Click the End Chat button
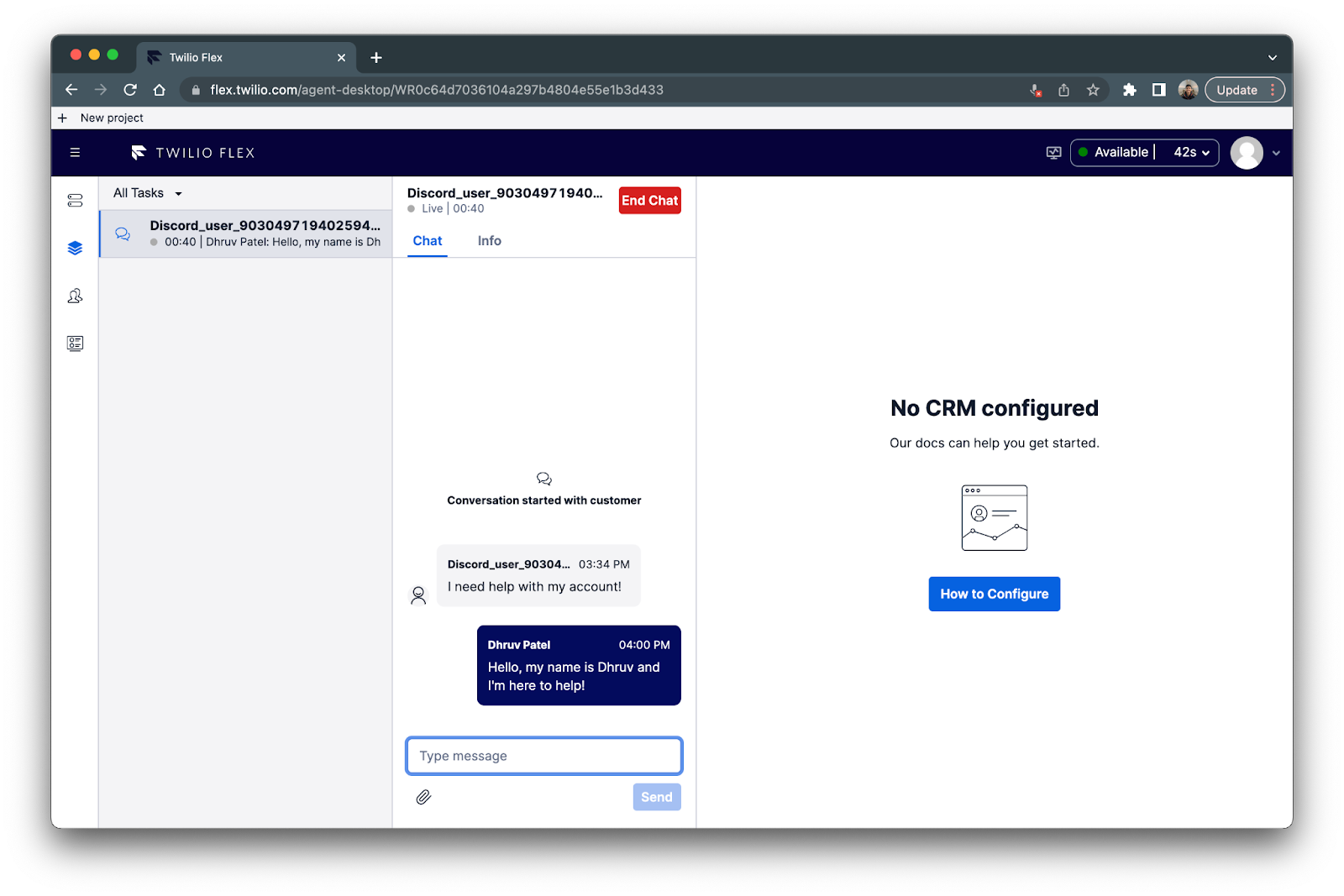The height and width of the screenshot is (896, 1344). pyautogui.click(x=650, y=201)
